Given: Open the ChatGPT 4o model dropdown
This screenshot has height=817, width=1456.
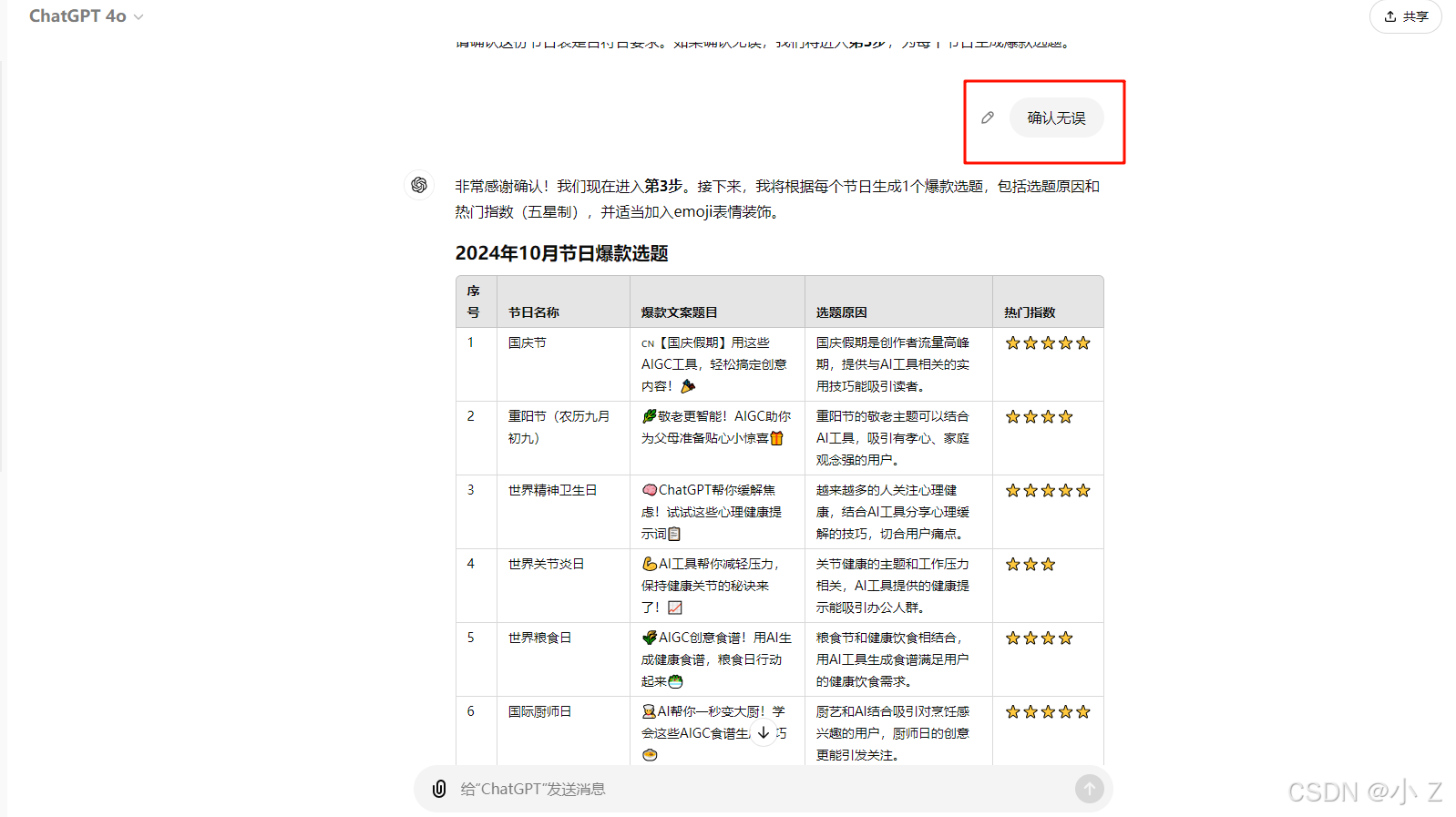Looking at the screenshot, I should [x=87, y=16].
